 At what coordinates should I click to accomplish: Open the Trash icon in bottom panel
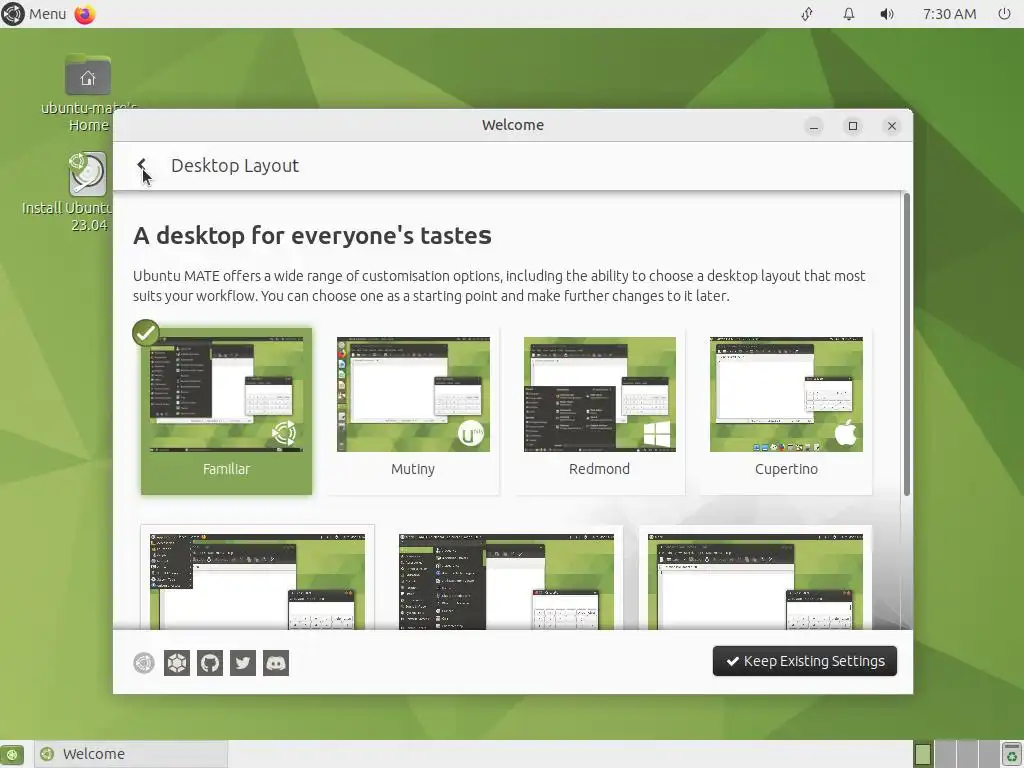point(1011,754)
